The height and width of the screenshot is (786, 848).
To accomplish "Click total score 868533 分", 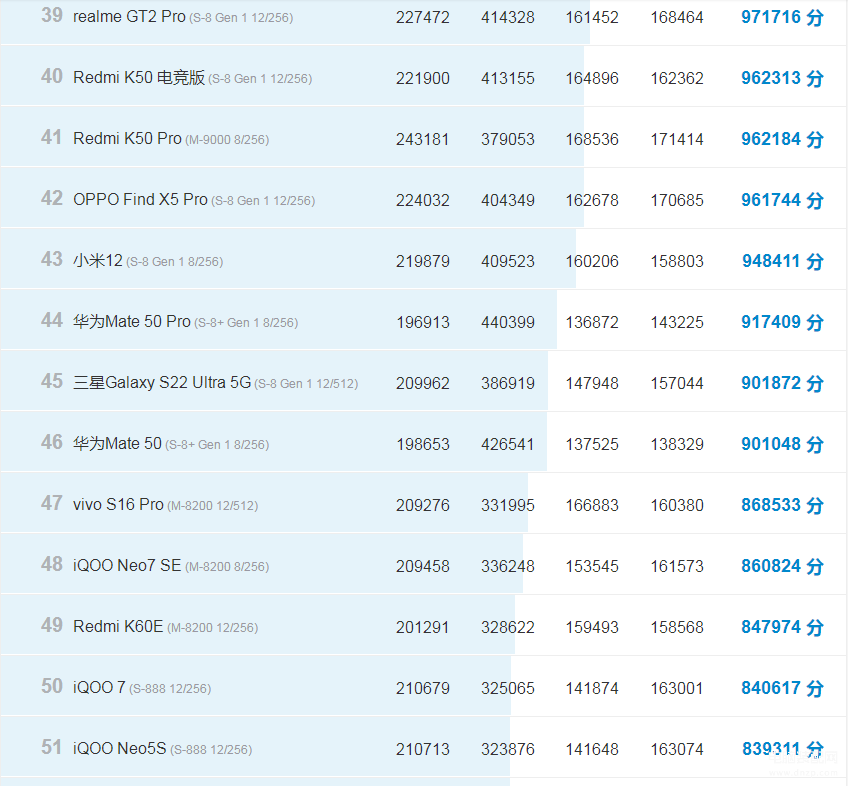I will 782,505.
